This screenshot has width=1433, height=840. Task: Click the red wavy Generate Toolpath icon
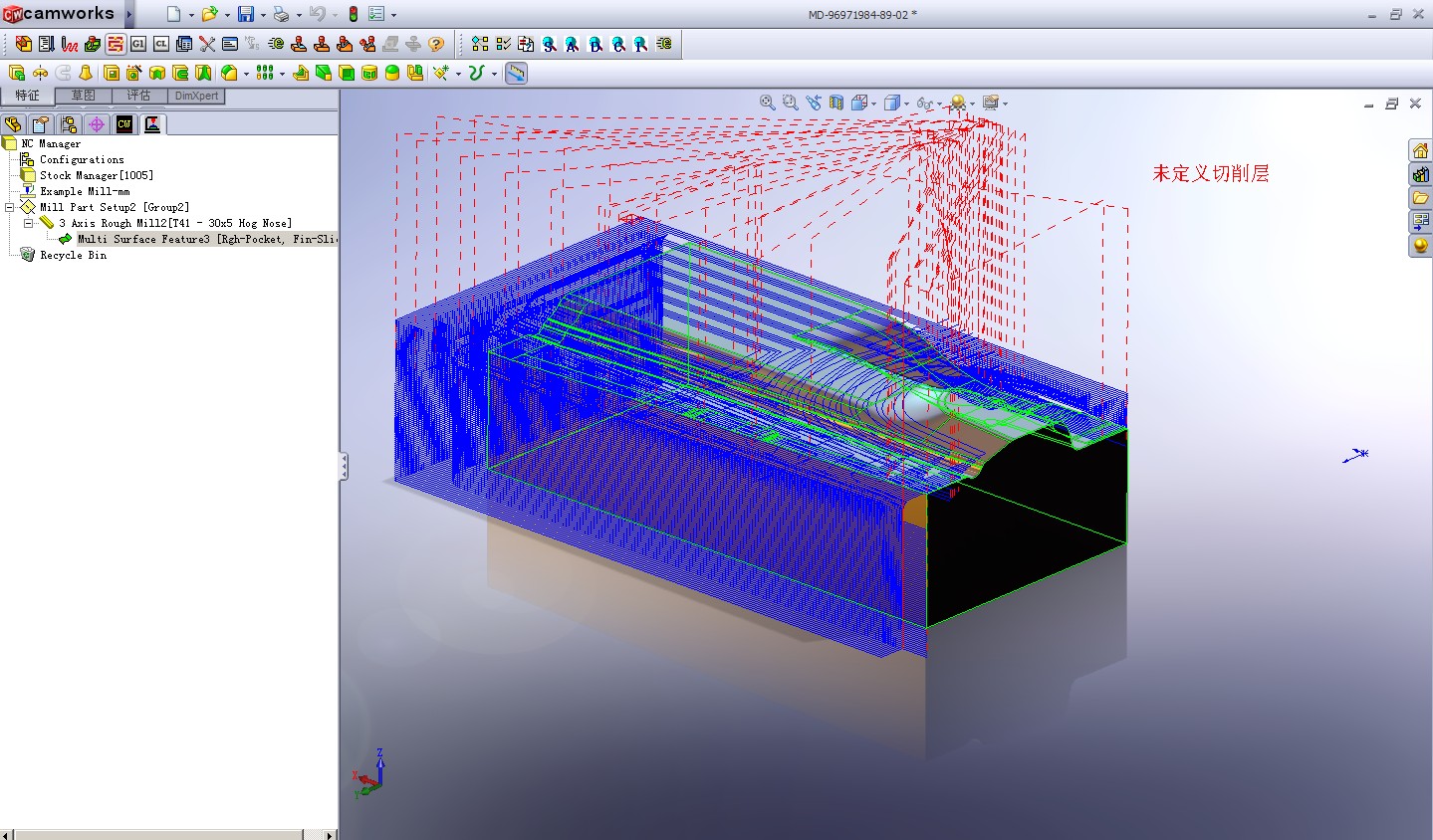point(69,44)
